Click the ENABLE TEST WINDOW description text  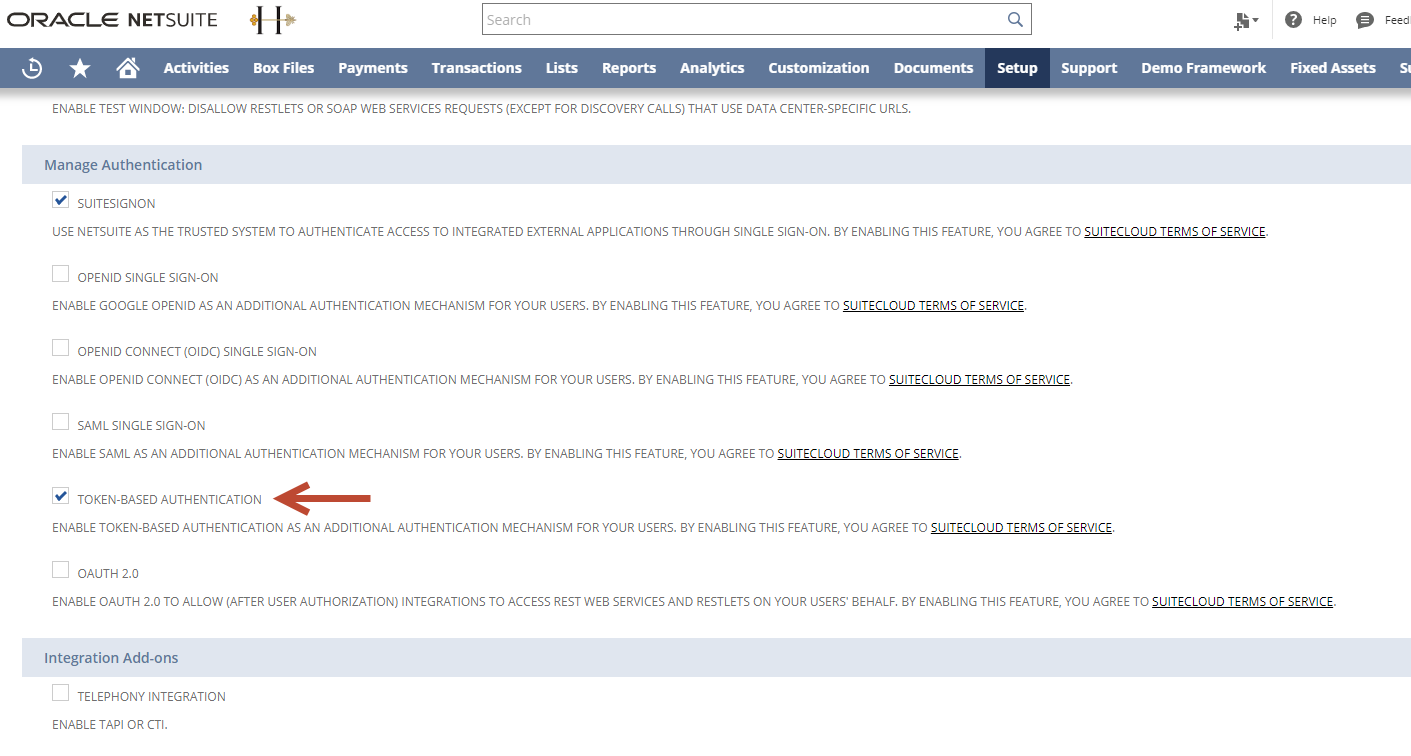[x=481, y=108]
